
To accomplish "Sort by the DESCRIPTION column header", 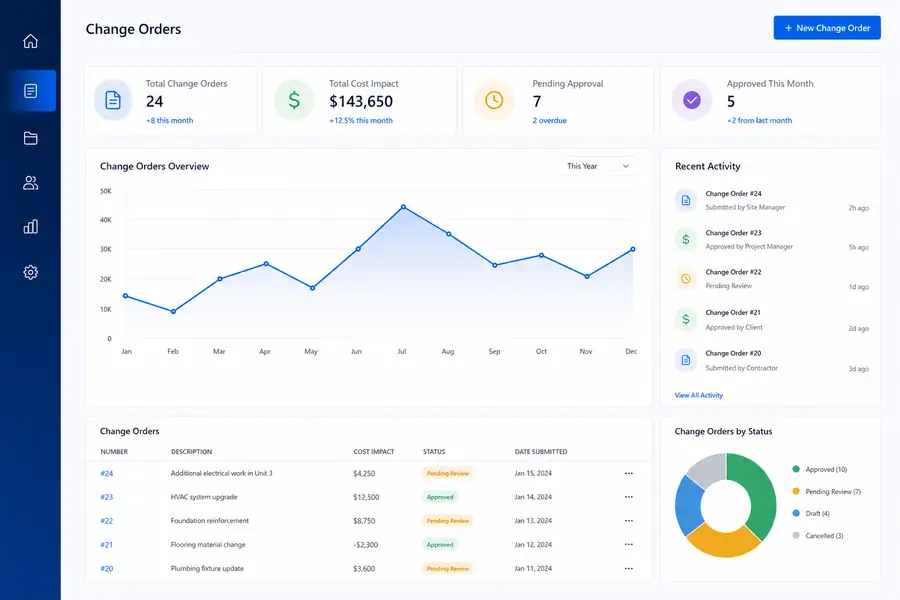I will click(191, 452).
